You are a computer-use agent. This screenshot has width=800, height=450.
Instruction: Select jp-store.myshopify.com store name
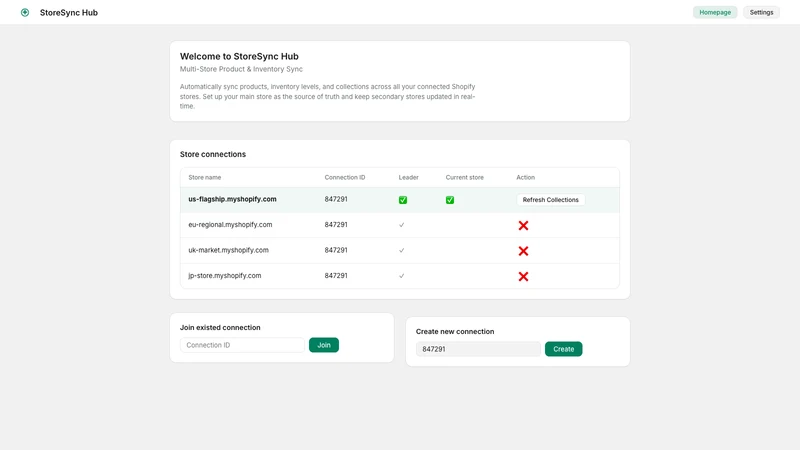pos(224,276)
